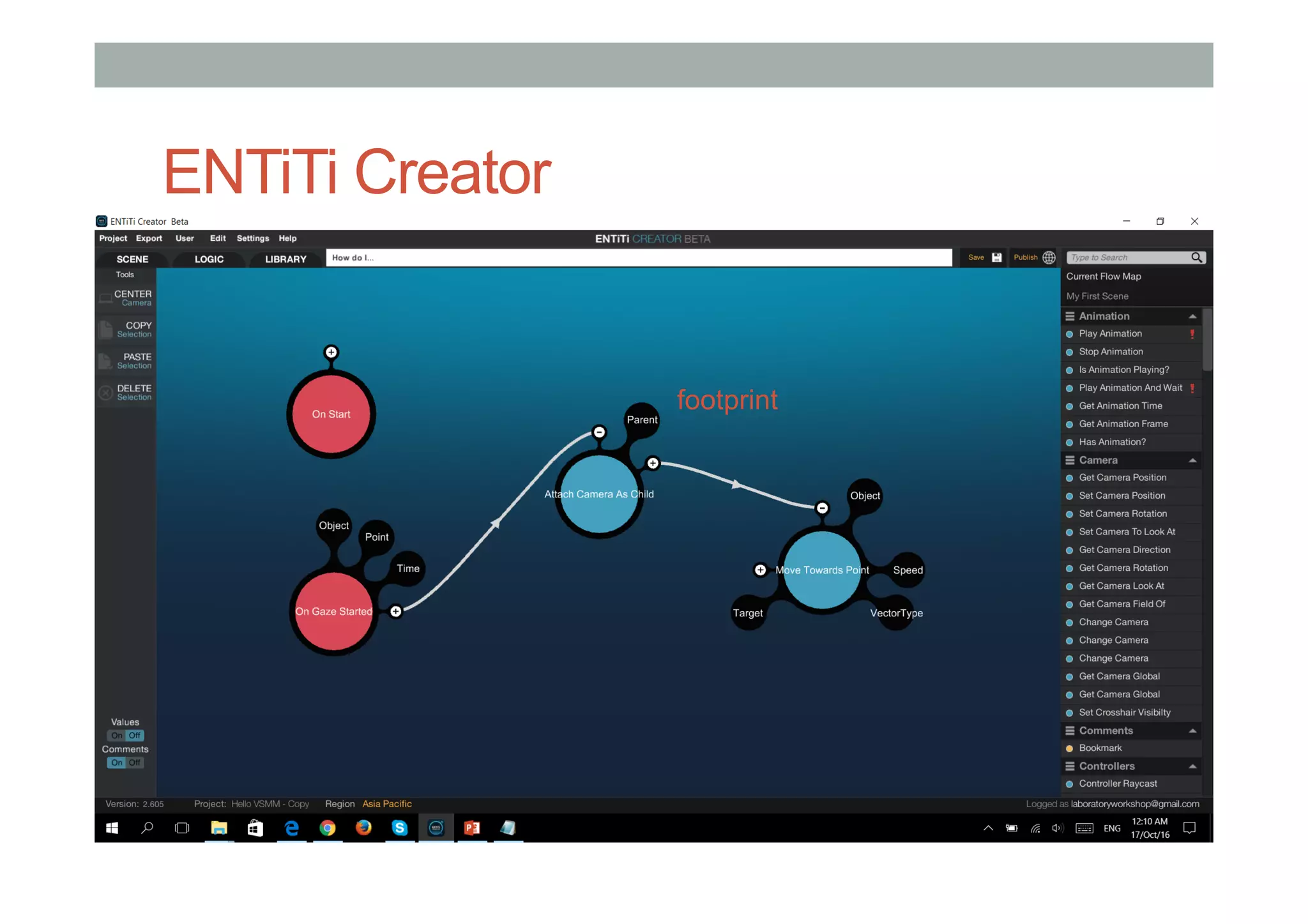Open the Edit menu
This screenshot has width=1308, height=924.
click(218, 238)
